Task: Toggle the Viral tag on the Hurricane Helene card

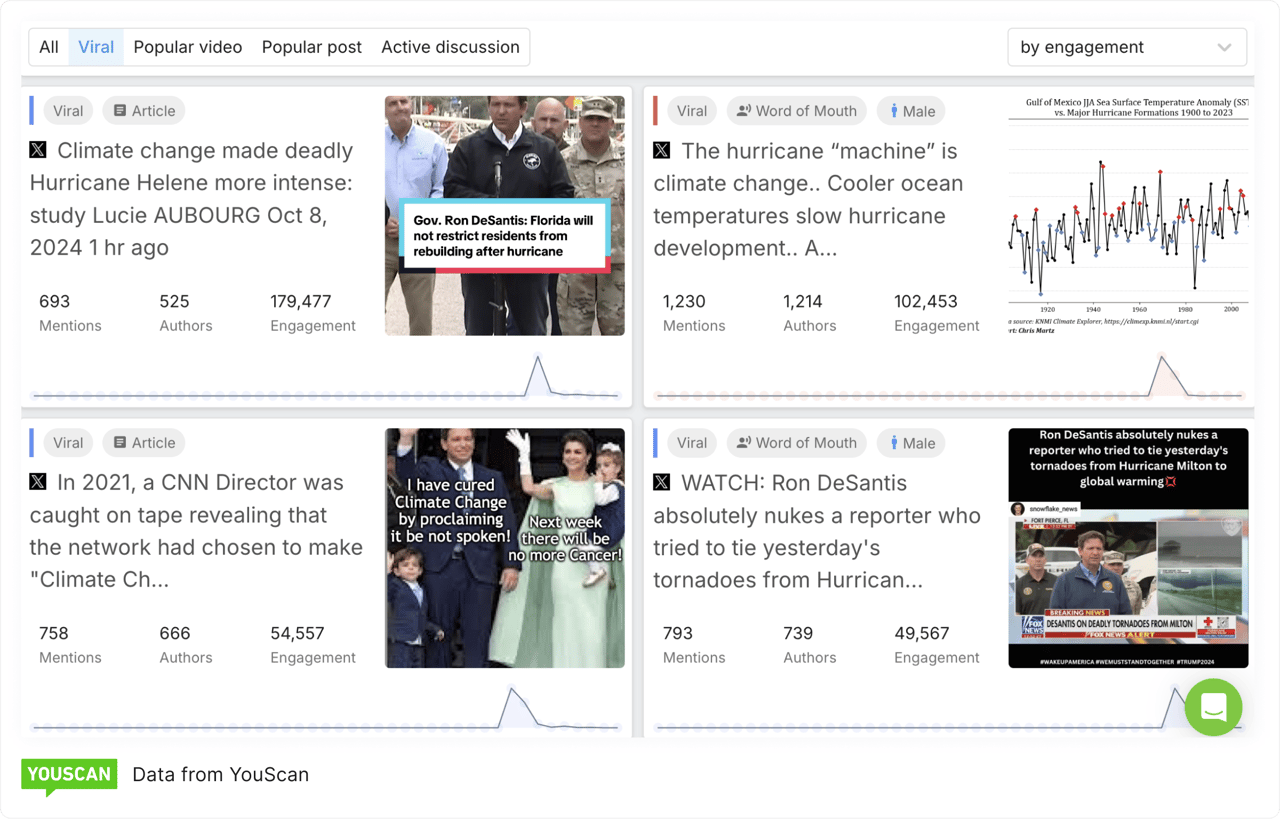Action: (x=67, y=110)
